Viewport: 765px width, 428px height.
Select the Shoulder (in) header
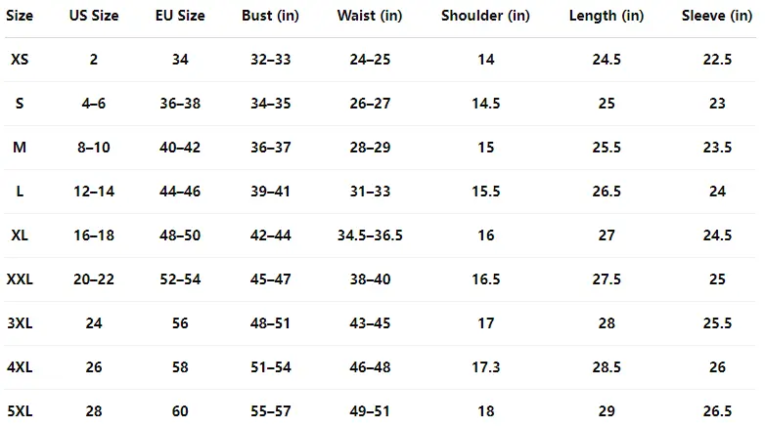[485, 16]
